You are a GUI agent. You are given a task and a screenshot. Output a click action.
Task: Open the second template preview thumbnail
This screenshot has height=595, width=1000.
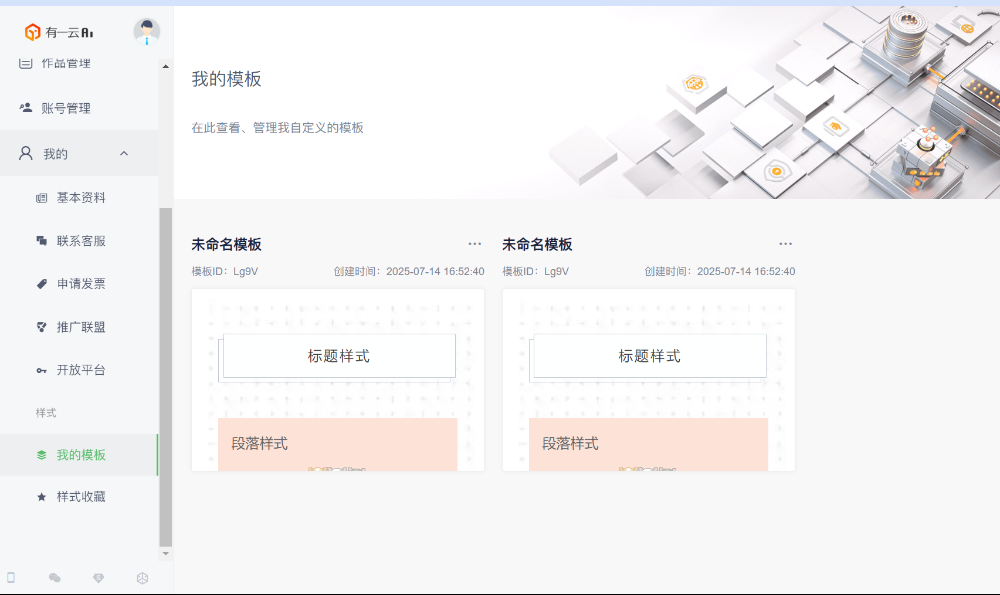point(649,380)
